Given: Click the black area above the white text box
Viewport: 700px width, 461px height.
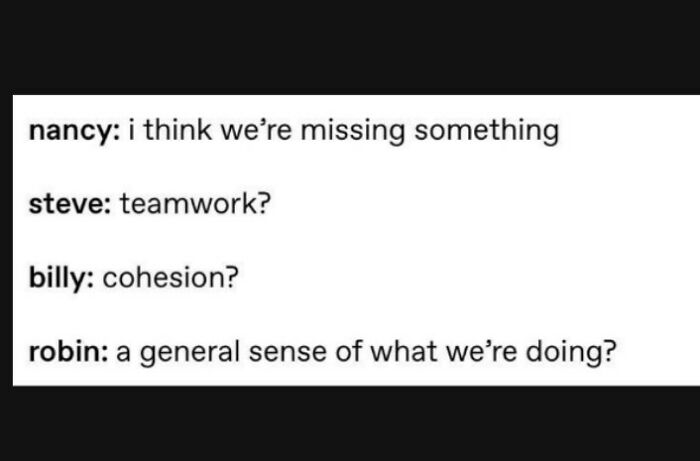Looking at the screenshot, I should (350, 45).
